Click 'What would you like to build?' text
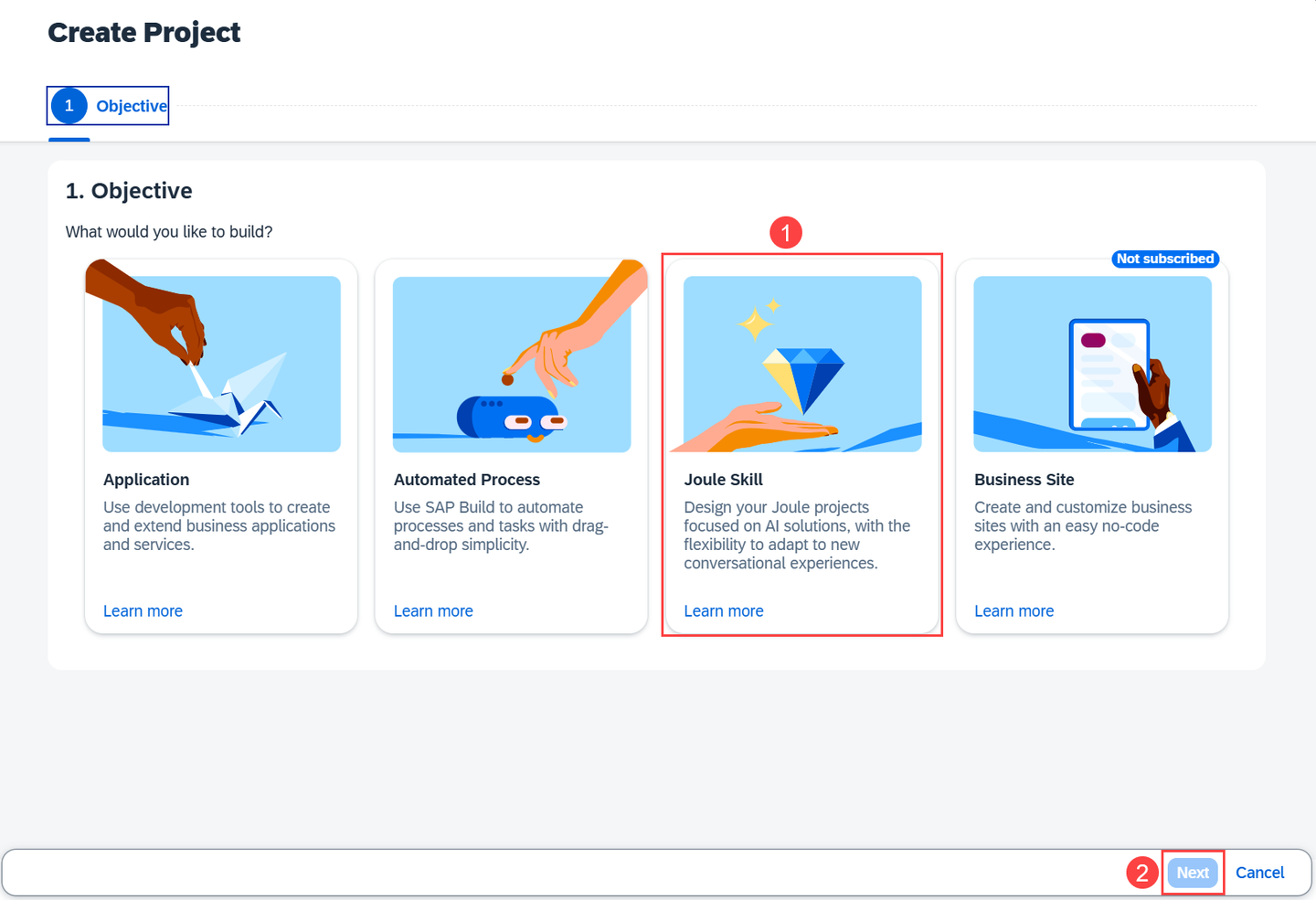Viewport: 1316px width, 900px height. click(x=169, y=232)
